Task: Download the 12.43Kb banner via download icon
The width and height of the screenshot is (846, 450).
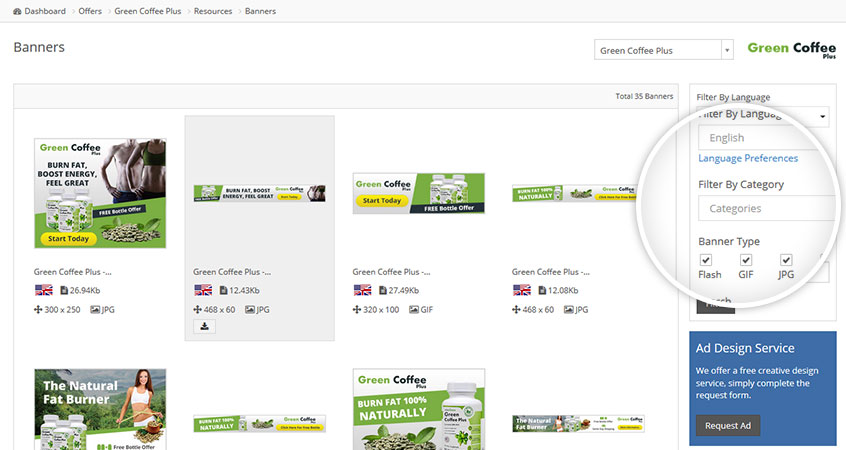Action: coord(204,326)
